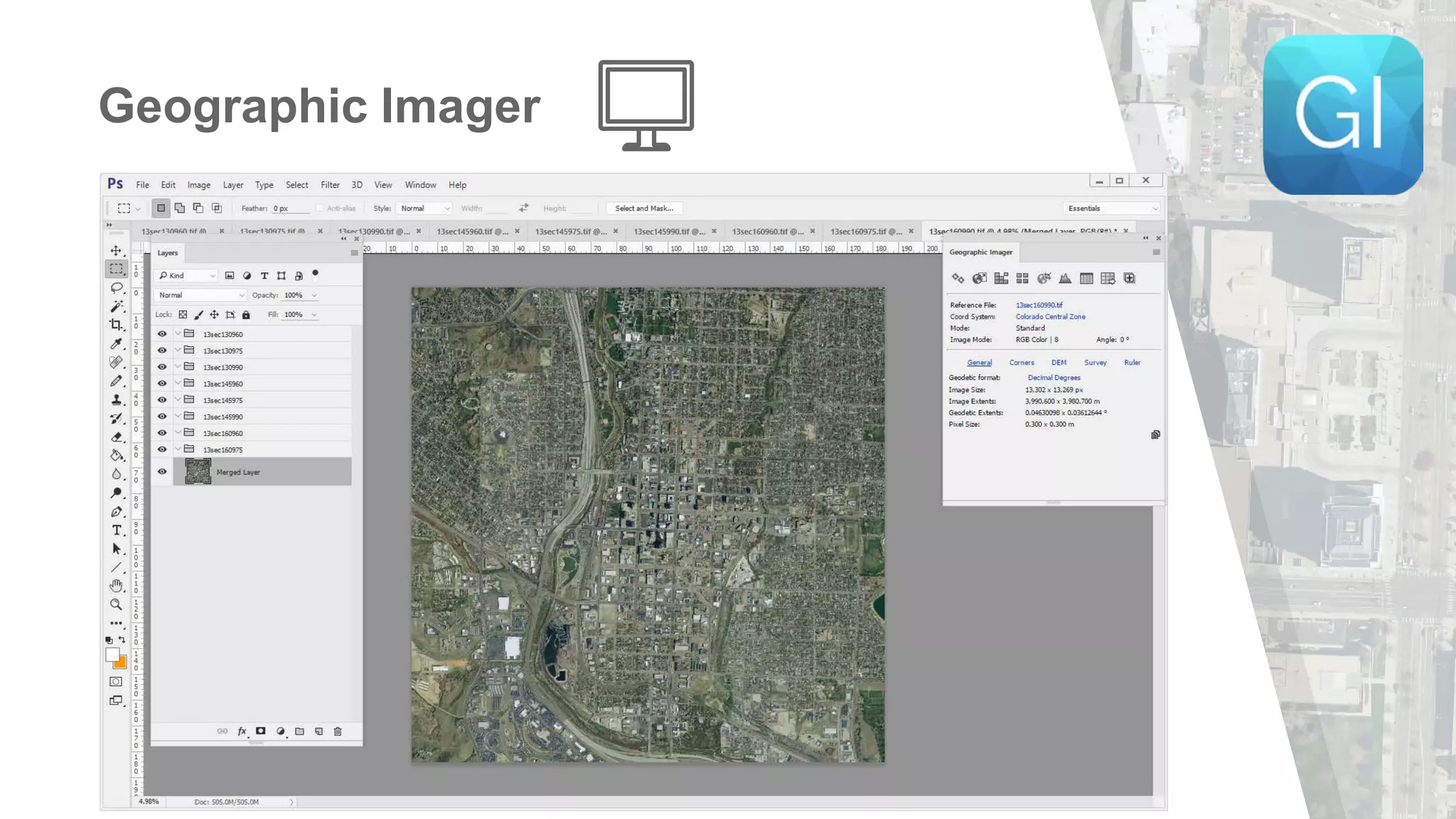Image resolution: width=1456 pixels, height=819 pixels.
Task: Hide the 13sec130990 layer group
Action: click(x=162, y=367)
